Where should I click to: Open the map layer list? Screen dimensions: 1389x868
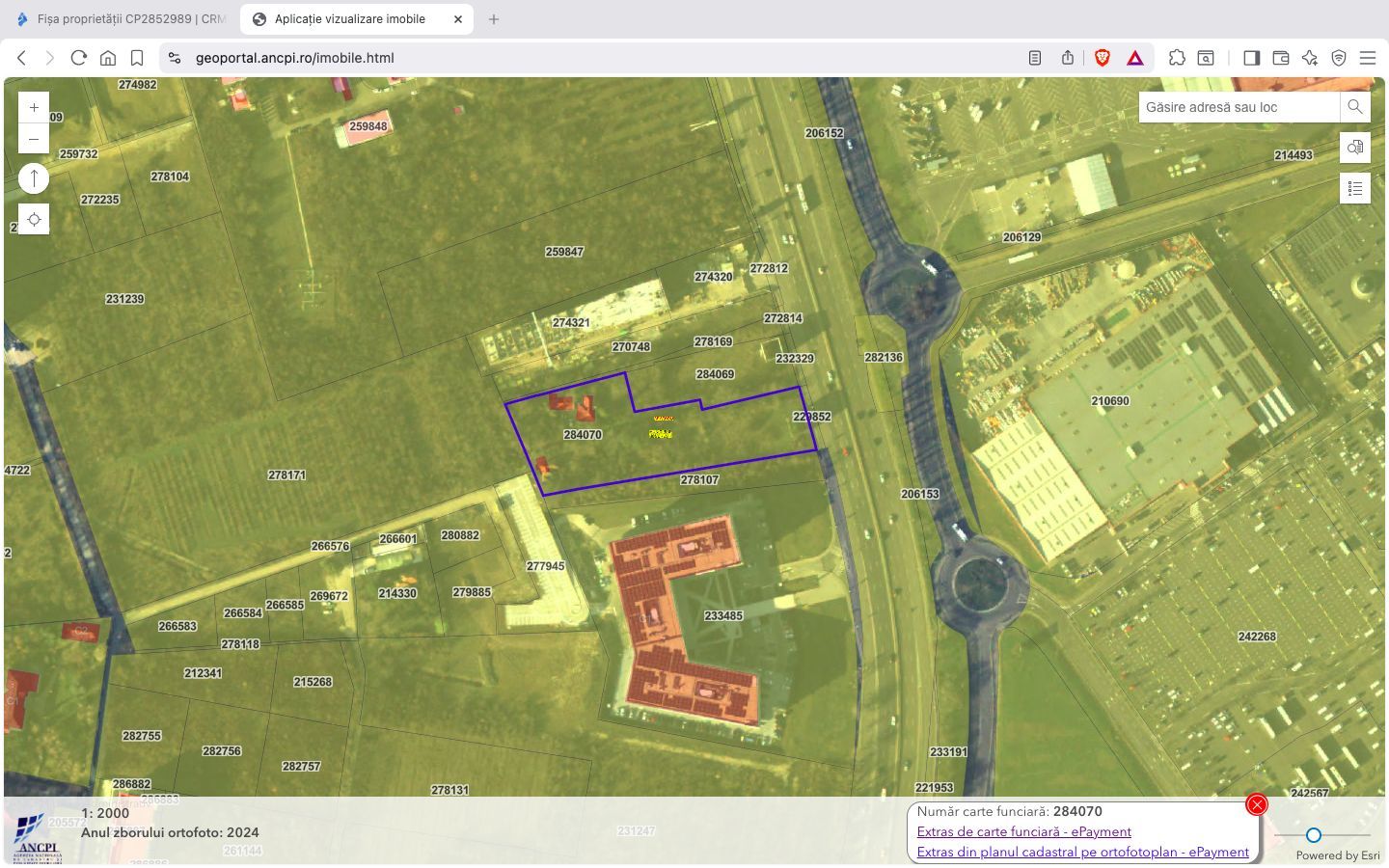[1355, 188]
